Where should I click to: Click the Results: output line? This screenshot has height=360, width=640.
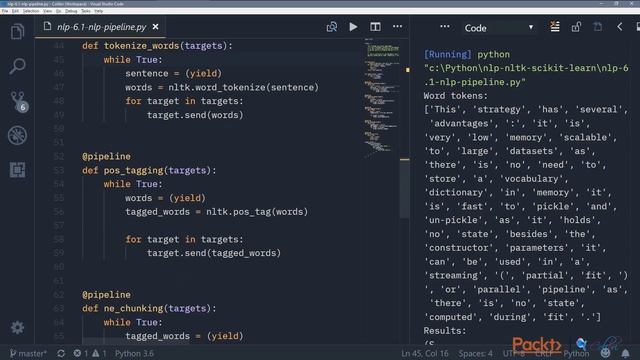[444, 331]
